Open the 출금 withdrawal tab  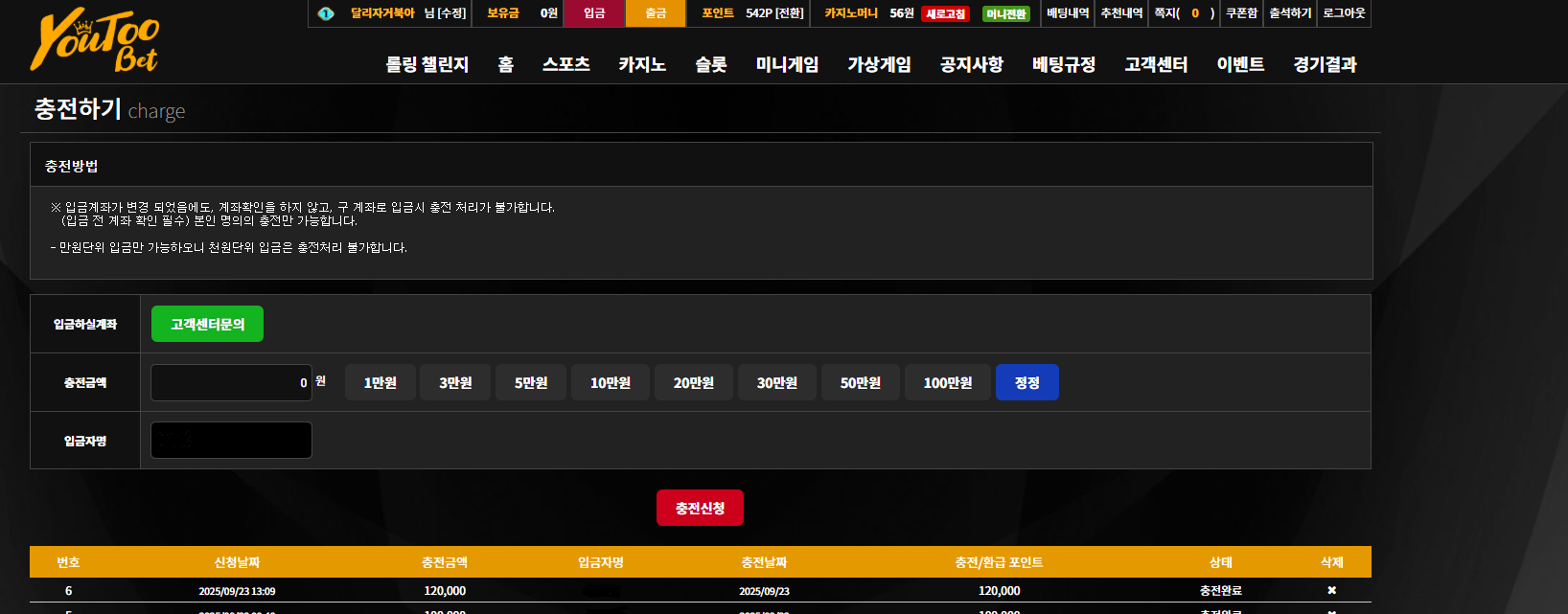tap(656, 13)
